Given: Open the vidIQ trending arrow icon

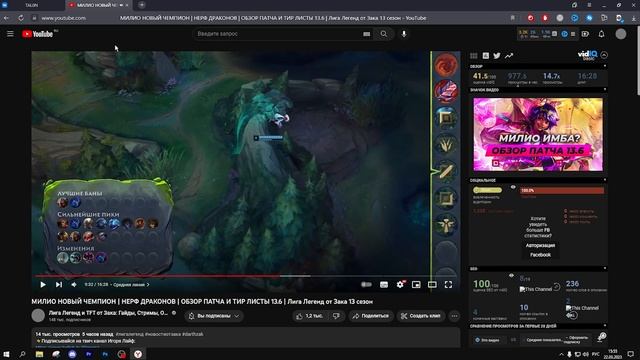Looking at the screenshot, I should 509,56.
